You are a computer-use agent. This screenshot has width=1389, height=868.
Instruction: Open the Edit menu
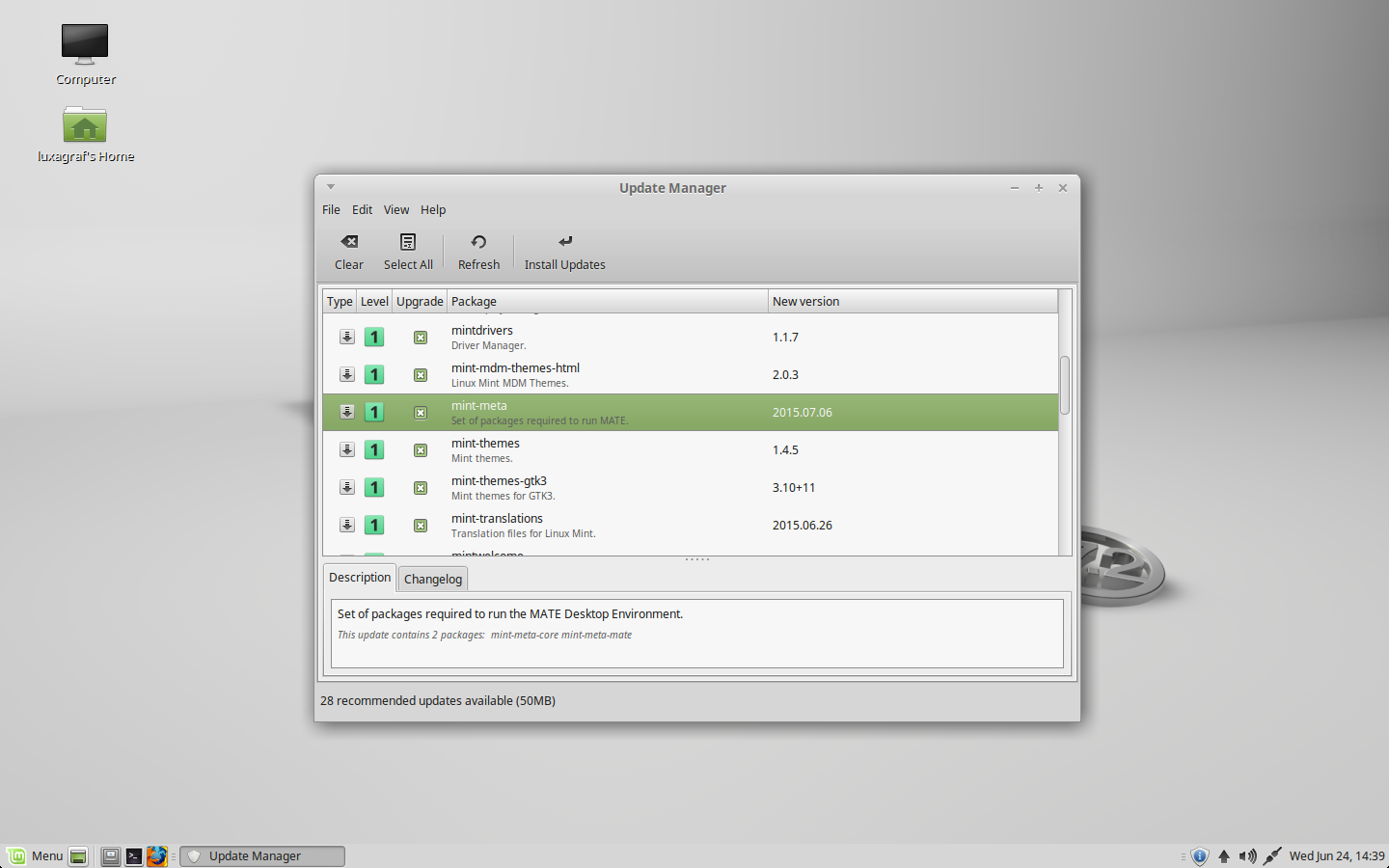tap(362, 209)
